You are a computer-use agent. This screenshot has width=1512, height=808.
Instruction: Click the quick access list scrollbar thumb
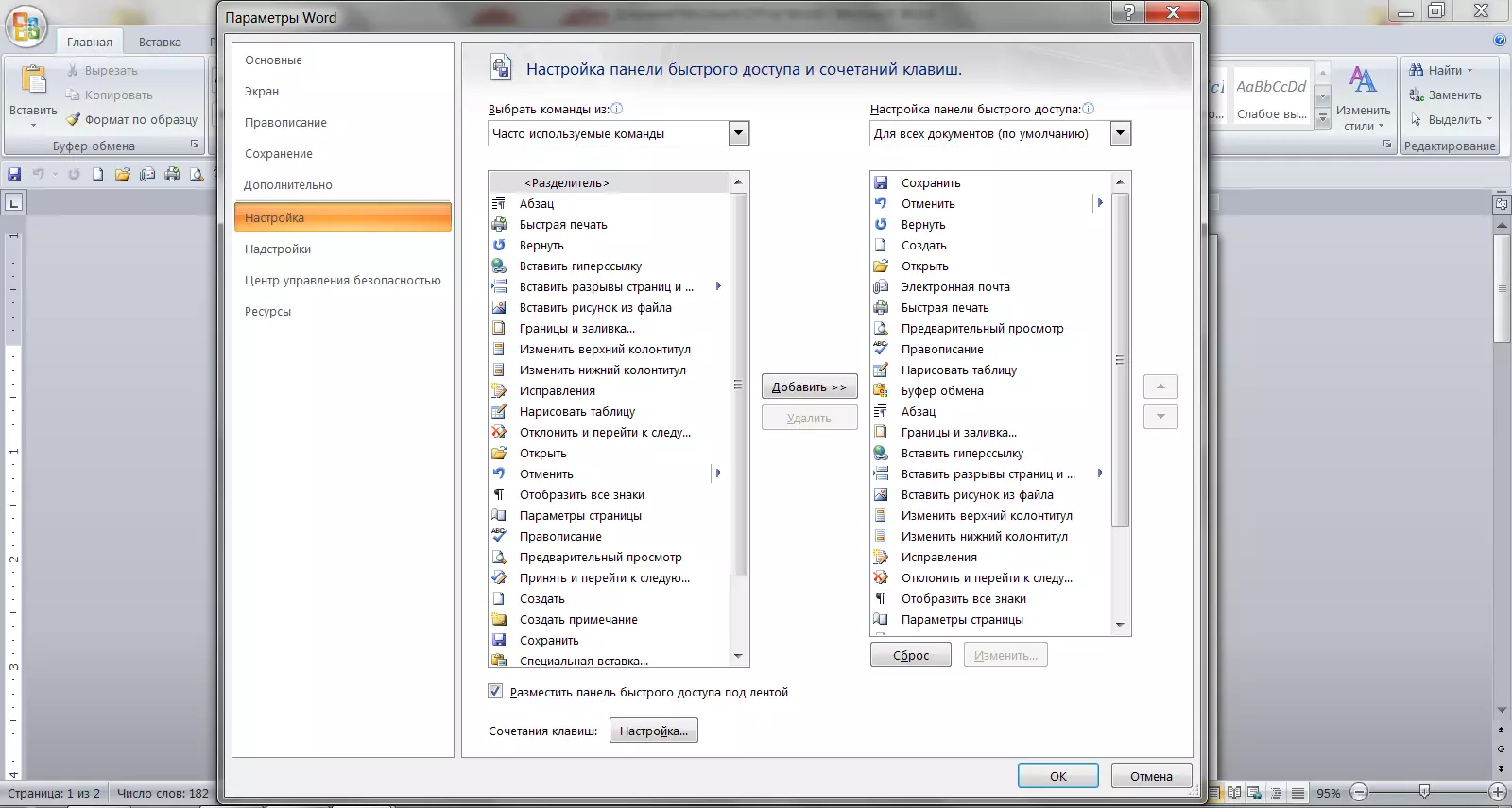(x=1121, y=360)
